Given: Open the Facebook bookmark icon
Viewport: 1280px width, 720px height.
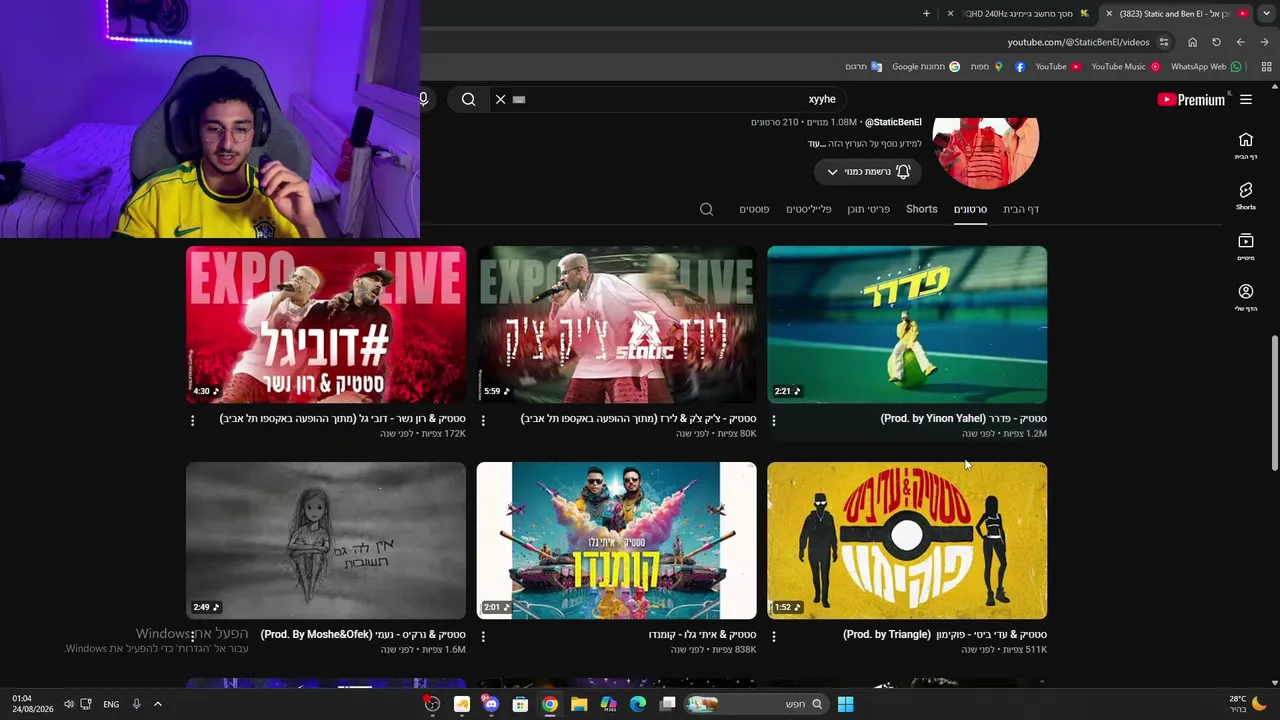Looking at the screenshot, I should 1020,67.
